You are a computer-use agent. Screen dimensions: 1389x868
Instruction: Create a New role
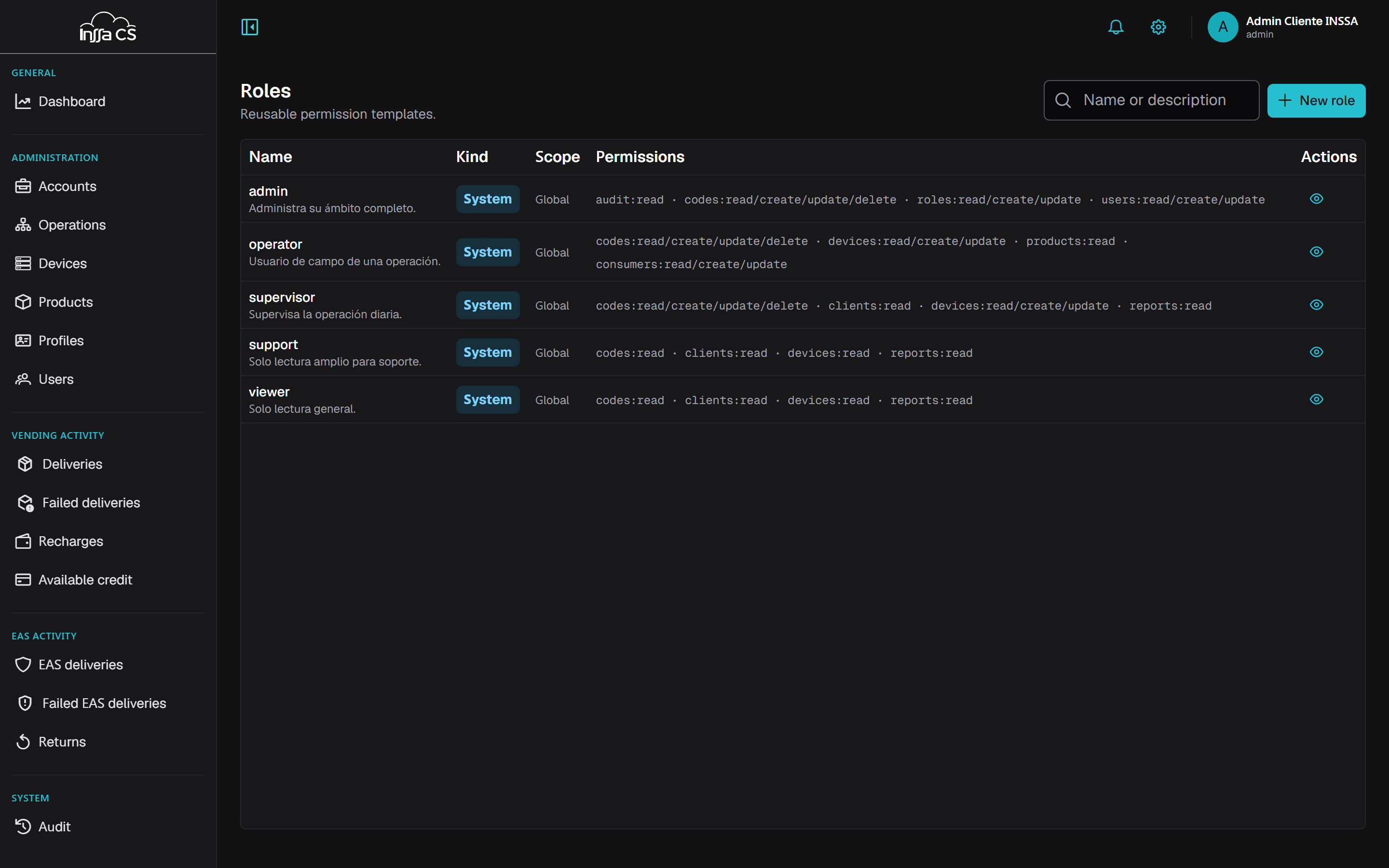pos(1316,100)
